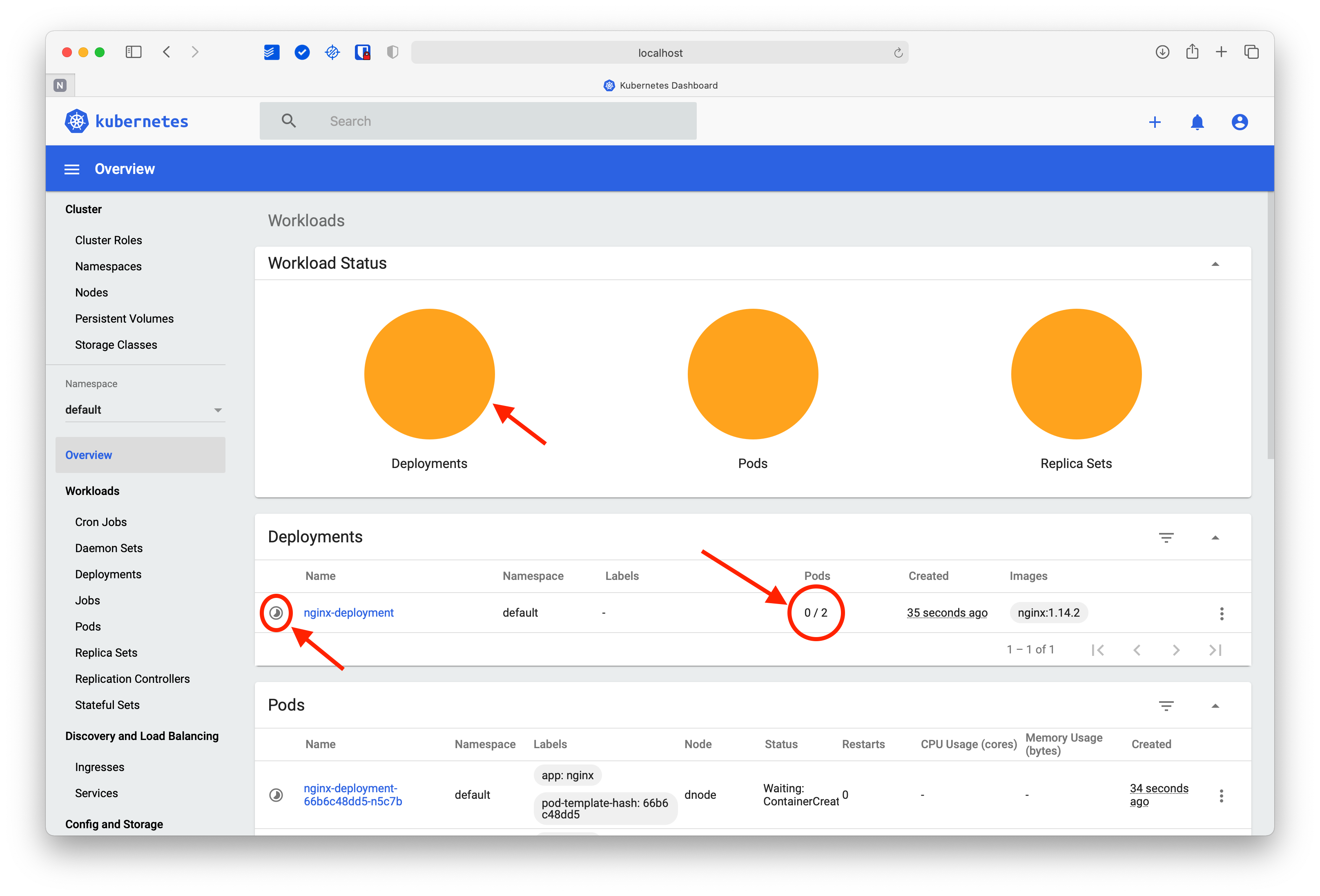Click the nginx:1.14.2 image chip
Screen dimensions: 1320x896
click(1048, 613)
